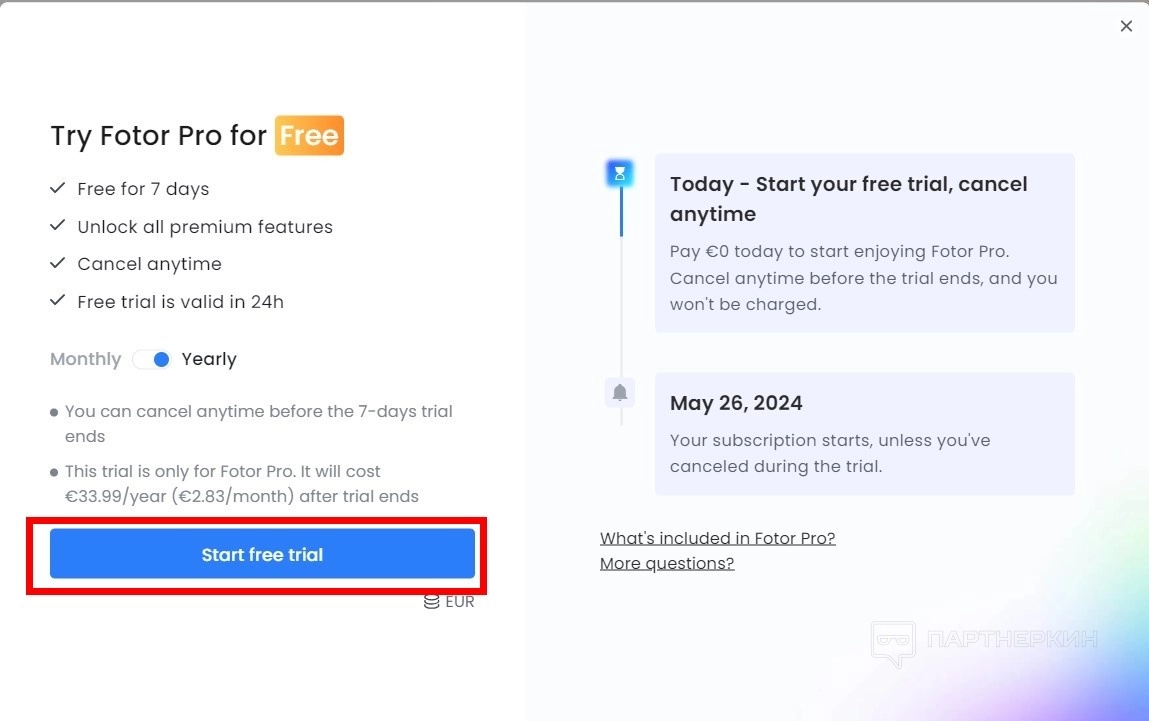Click the checkmark beside Unlock all premium features

(58, 226)
